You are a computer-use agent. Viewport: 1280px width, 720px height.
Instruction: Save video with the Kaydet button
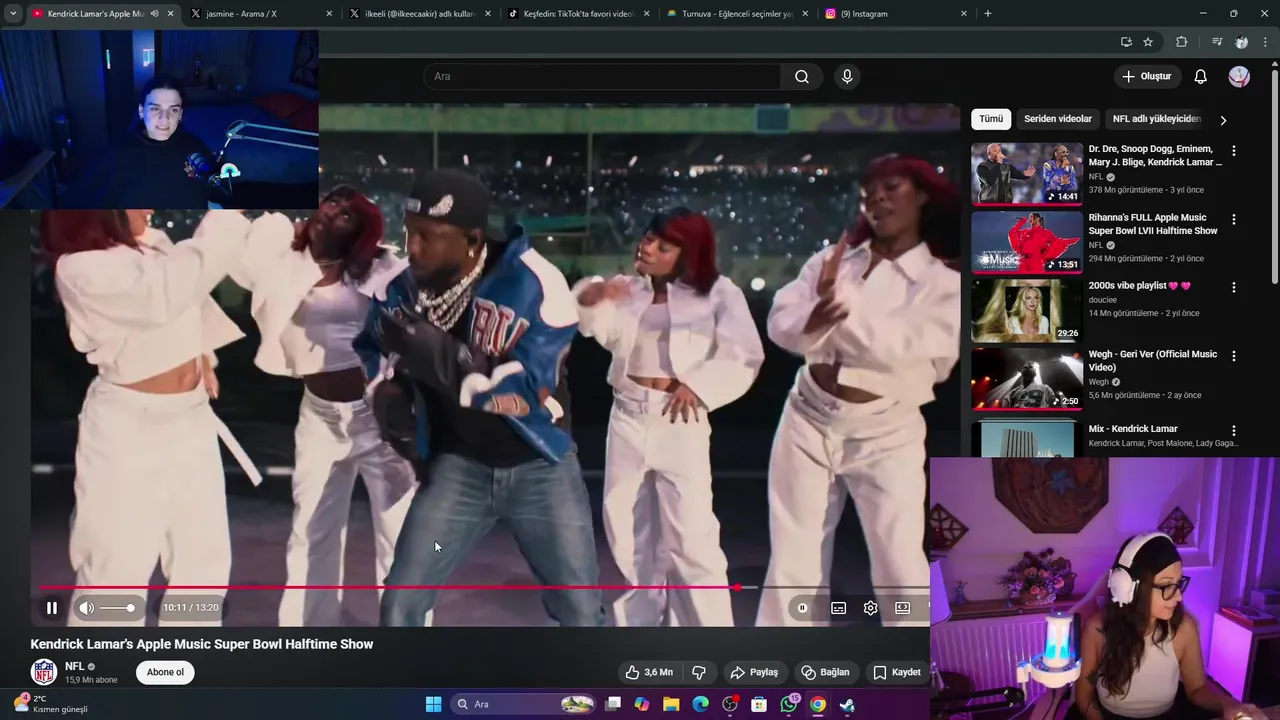pyautogui.click(x=897, y=672)
